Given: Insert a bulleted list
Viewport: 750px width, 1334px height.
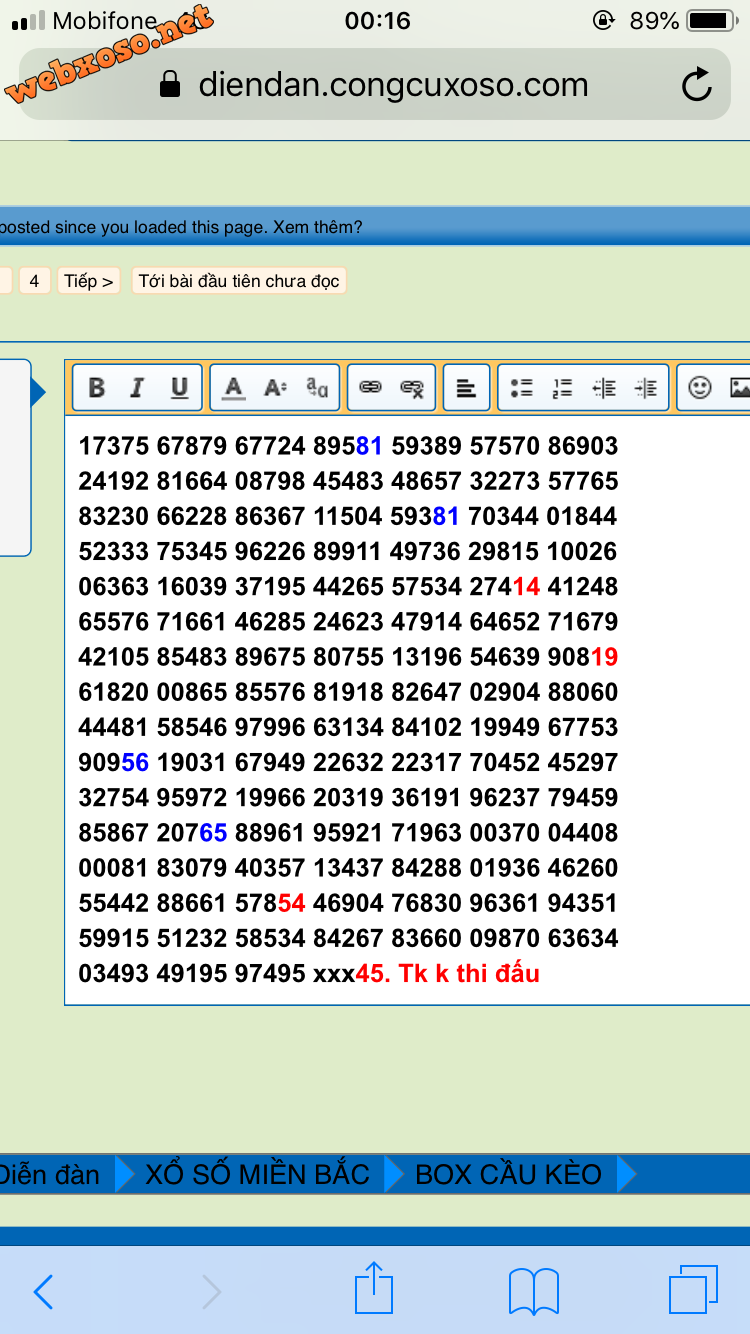Looking at the screenshot, I should tap(521, 388).
